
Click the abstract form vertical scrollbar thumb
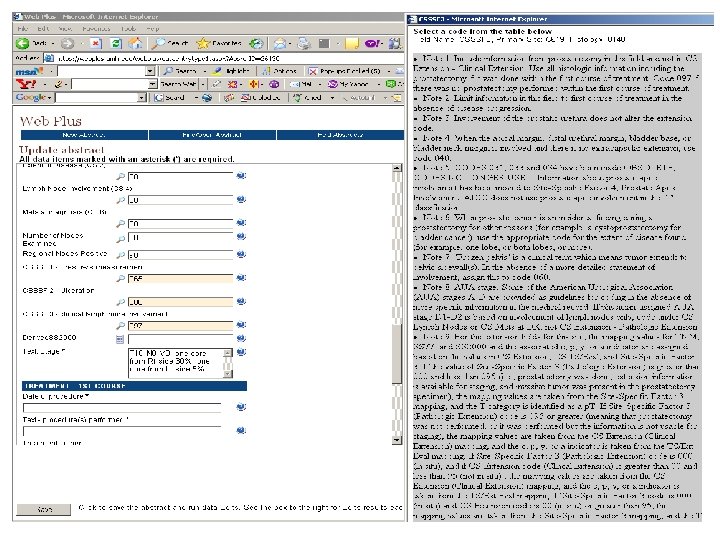tap(397, 353)
